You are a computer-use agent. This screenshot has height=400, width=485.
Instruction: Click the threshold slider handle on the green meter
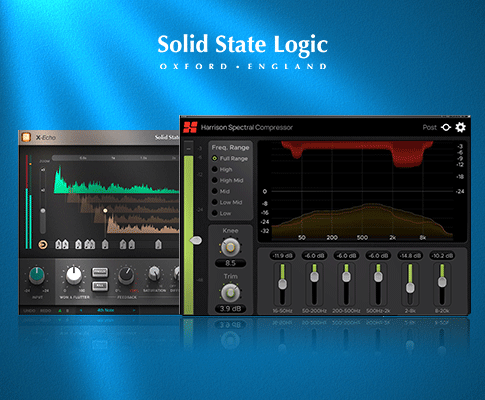tap(196, 240)
